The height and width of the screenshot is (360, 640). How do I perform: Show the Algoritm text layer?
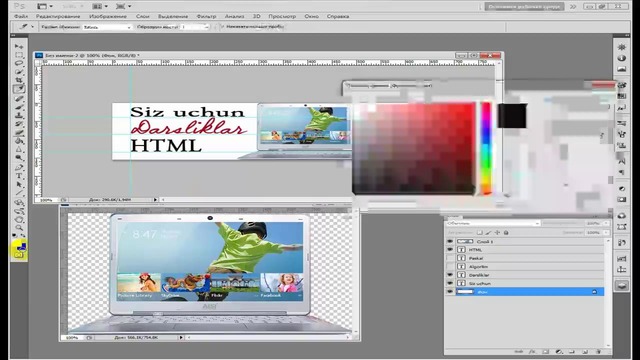(x=450, y=267)
